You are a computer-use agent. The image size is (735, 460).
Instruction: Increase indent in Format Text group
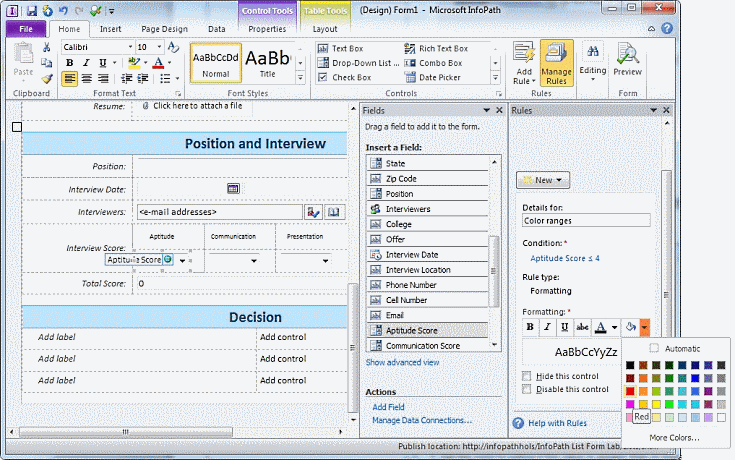(x=143, y=78)
